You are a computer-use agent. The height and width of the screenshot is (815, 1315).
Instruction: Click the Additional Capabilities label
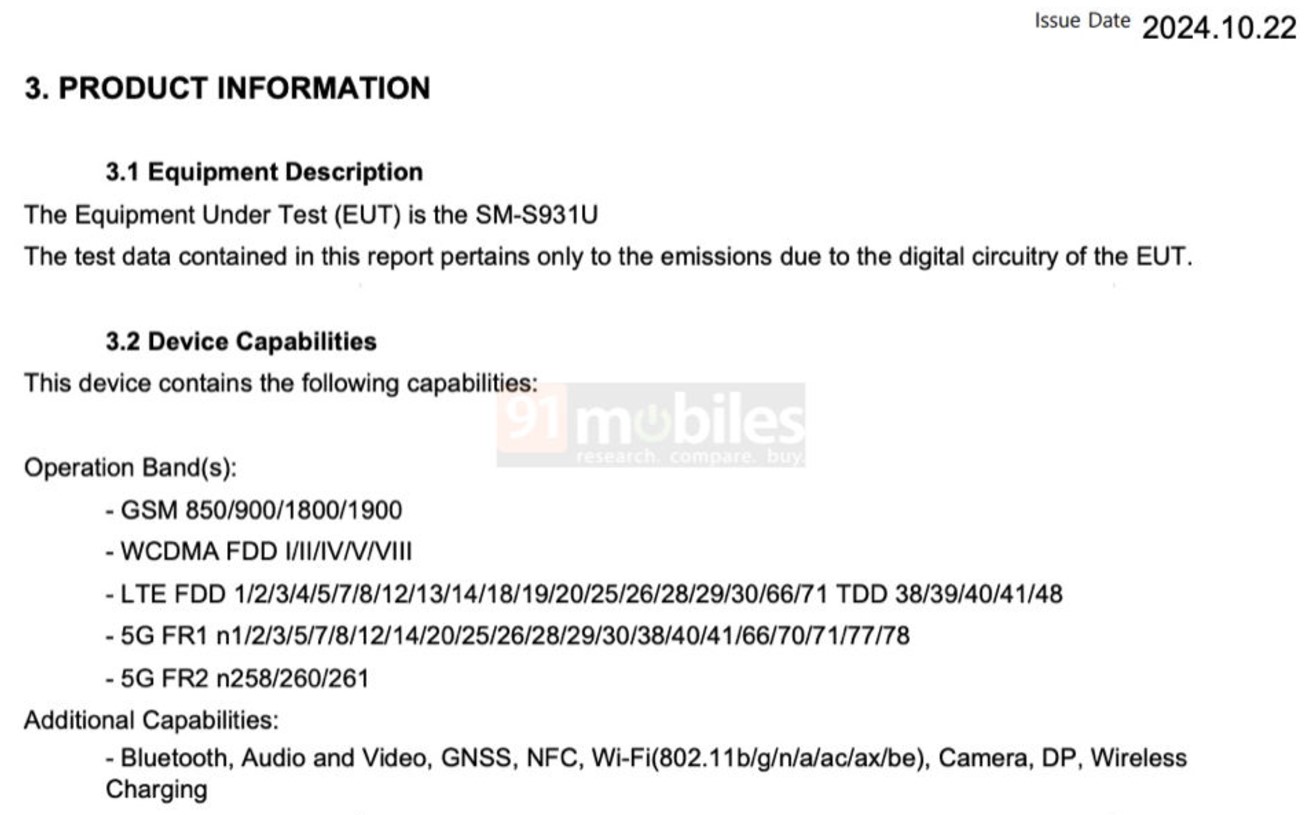click(x=152, y=720)
